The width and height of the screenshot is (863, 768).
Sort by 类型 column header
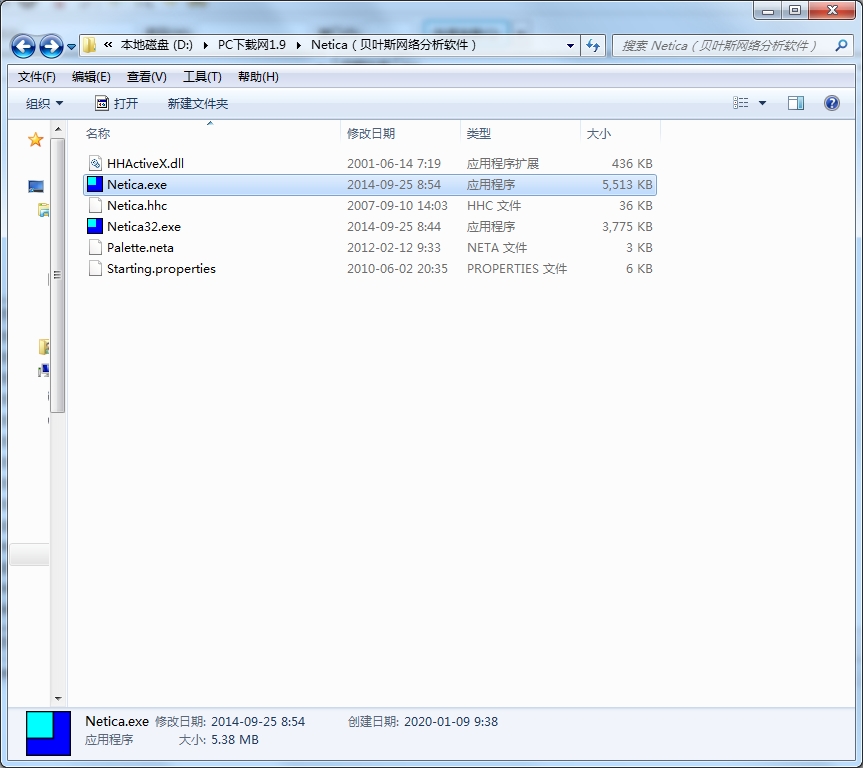point(520,133)
